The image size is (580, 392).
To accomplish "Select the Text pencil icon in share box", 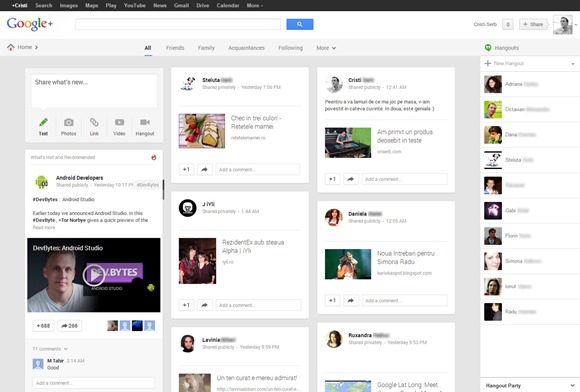I will pyautogui.click(x=43, y=122).
